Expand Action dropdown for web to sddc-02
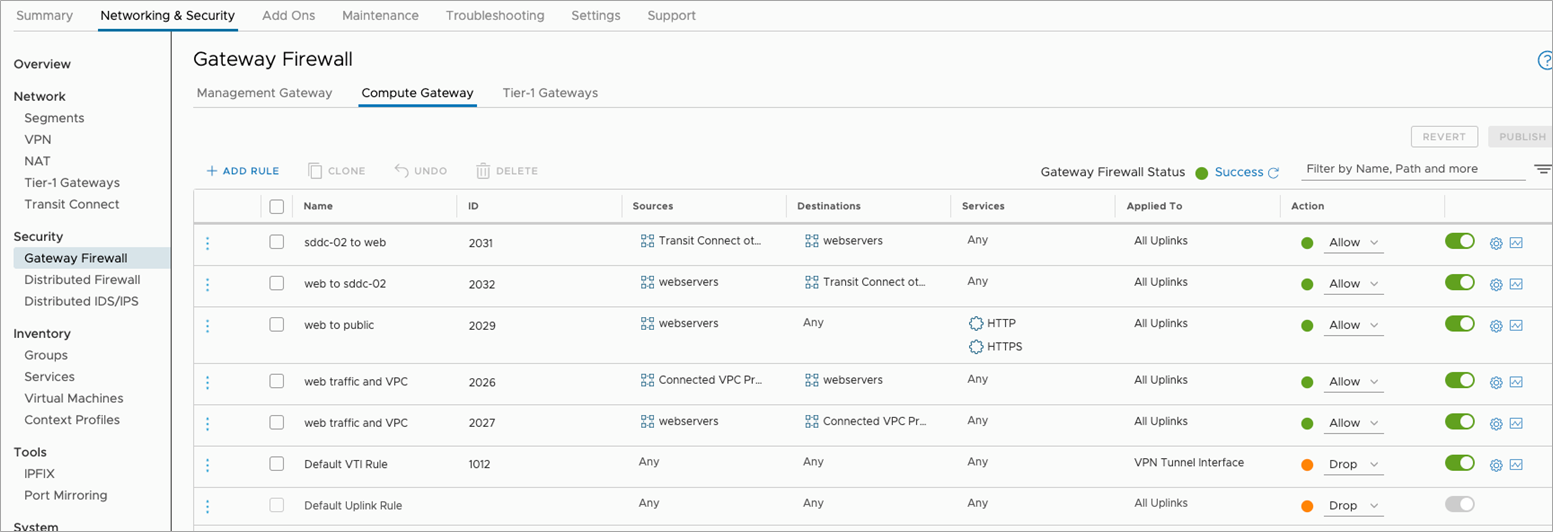Viewport: 1553px width, 532px height. point(1353,284)
